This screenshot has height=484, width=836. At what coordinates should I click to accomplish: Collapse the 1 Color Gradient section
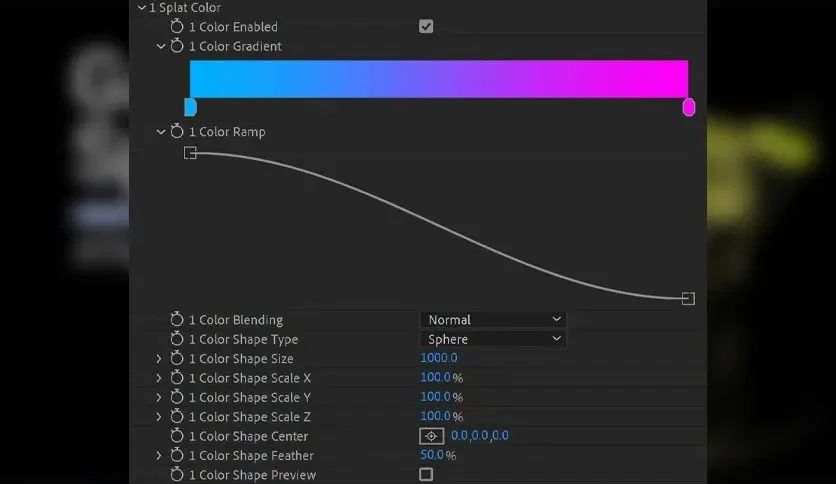(160, 46)
